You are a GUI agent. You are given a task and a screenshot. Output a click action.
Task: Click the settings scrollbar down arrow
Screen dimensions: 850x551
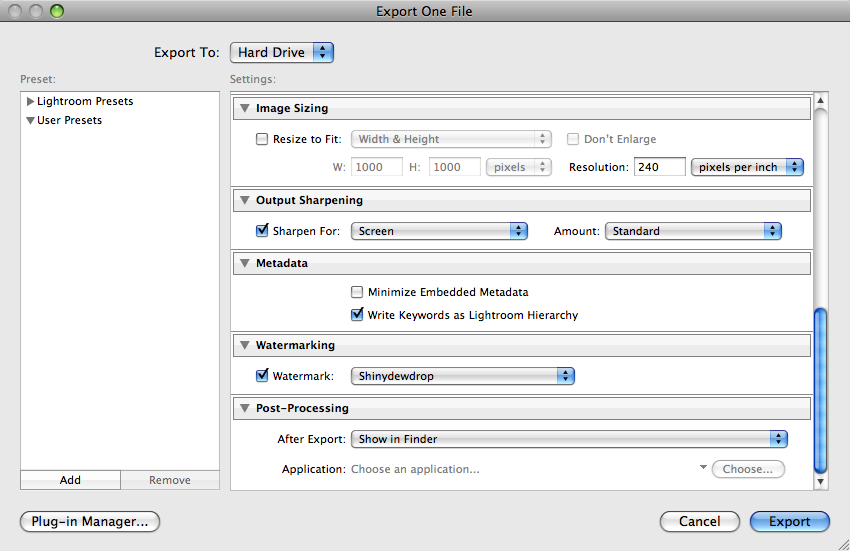821,482
